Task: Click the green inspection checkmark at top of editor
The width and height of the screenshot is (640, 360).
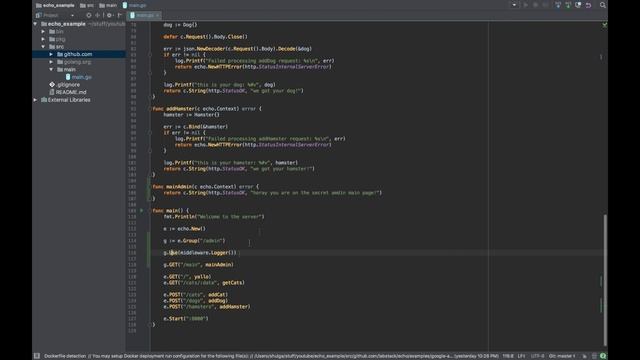Action: [604, 25]
